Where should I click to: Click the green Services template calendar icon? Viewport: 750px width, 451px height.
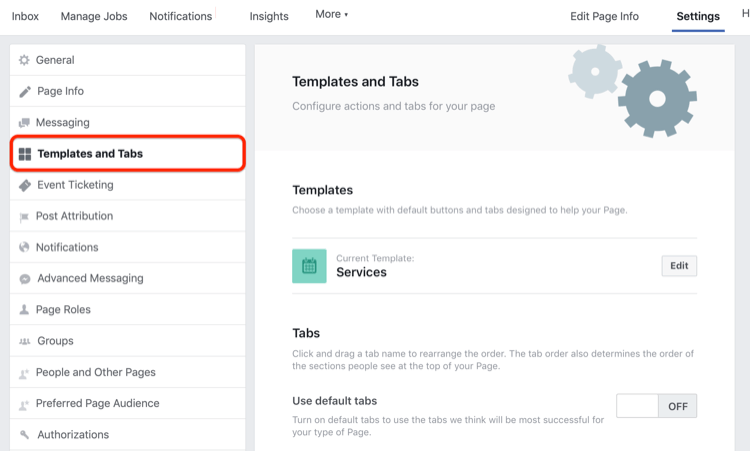tap(309, 266)
